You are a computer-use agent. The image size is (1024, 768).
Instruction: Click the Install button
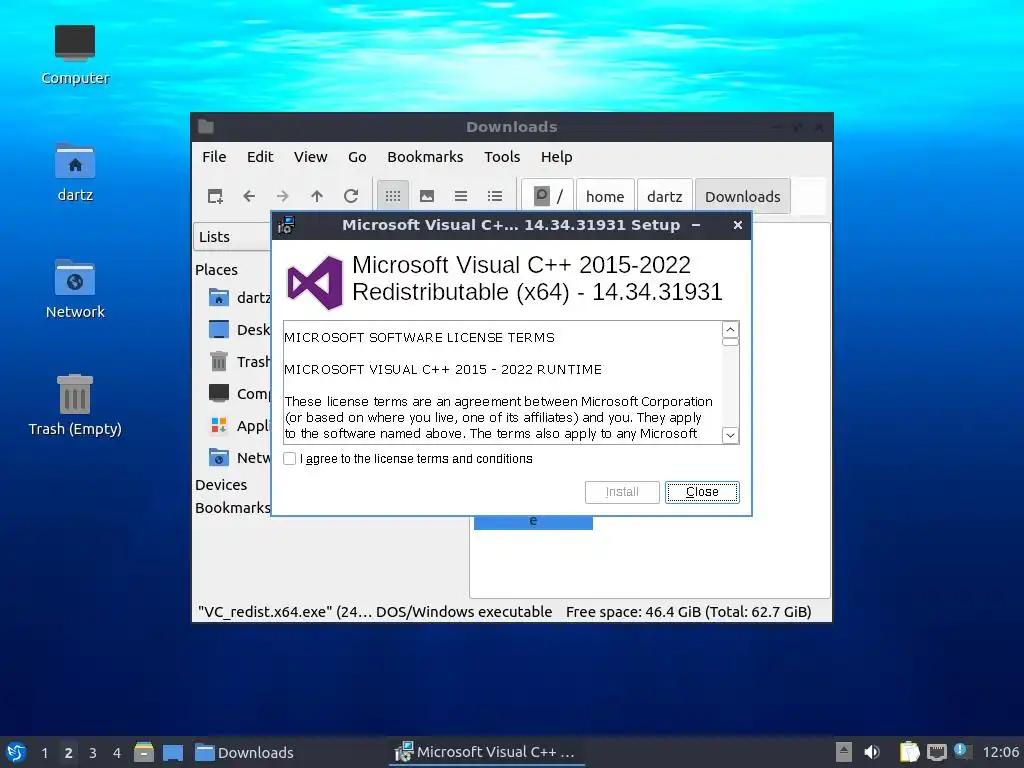coord(622,492)
